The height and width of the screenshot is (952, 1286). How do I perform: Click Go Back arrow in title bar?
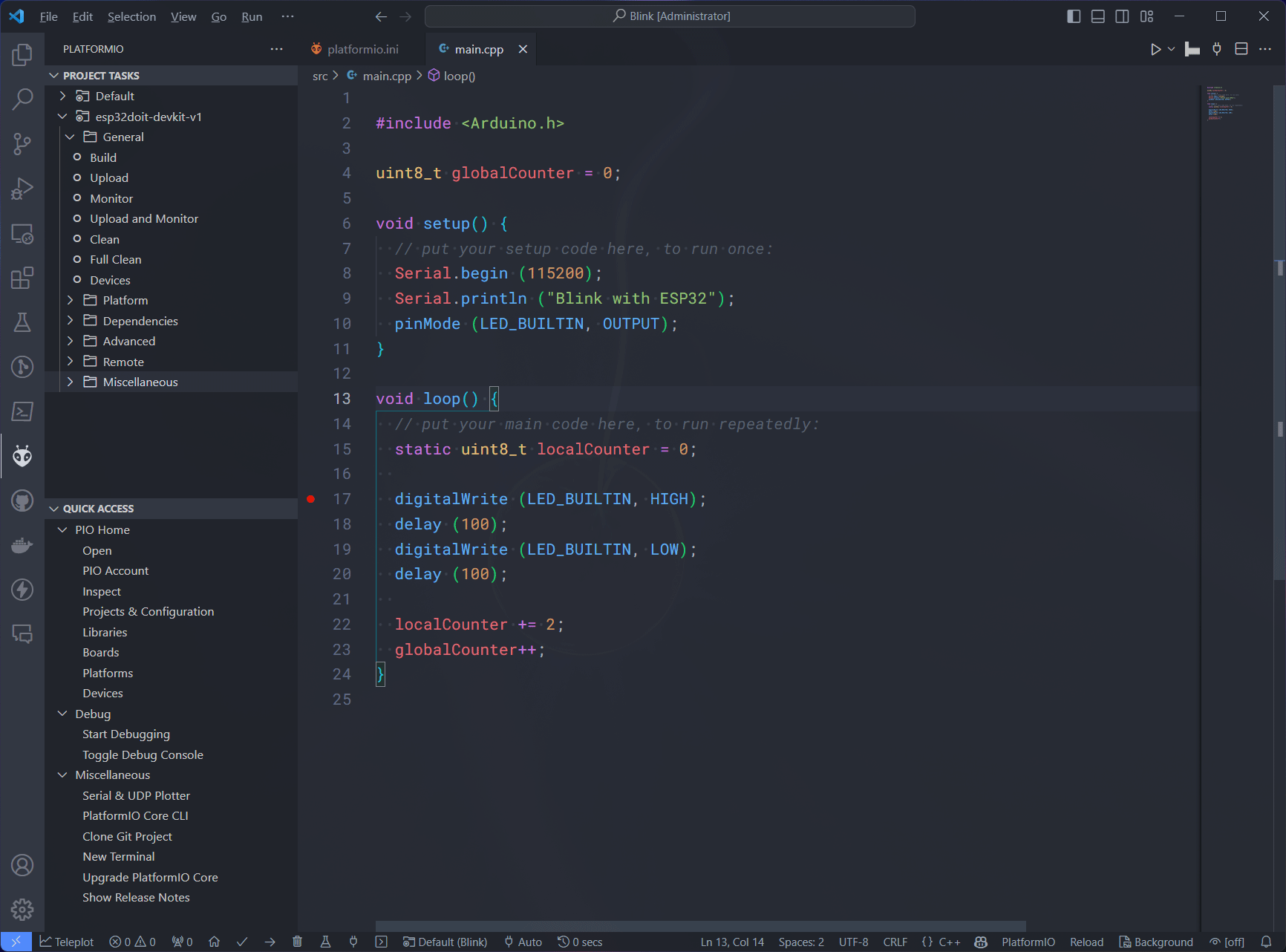coord(381,16)
